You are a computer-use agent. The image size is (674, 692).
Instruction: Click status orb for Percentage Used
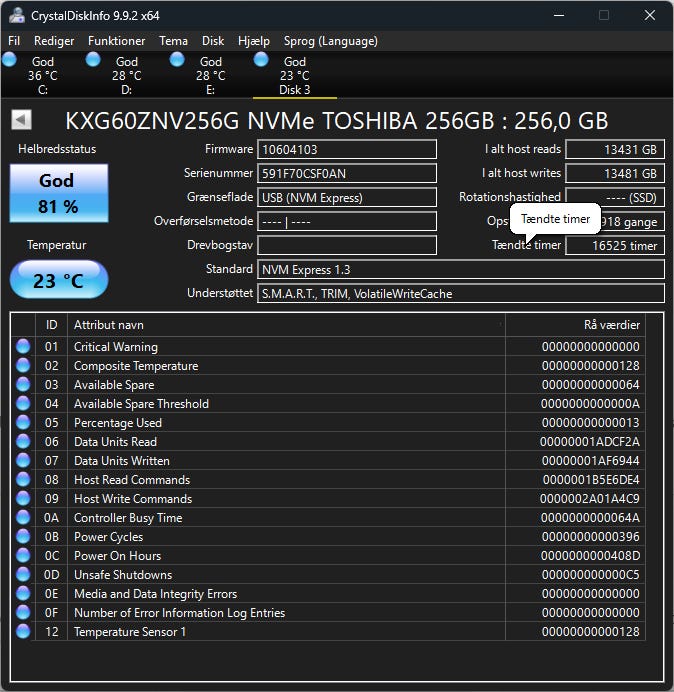point(23,422)
